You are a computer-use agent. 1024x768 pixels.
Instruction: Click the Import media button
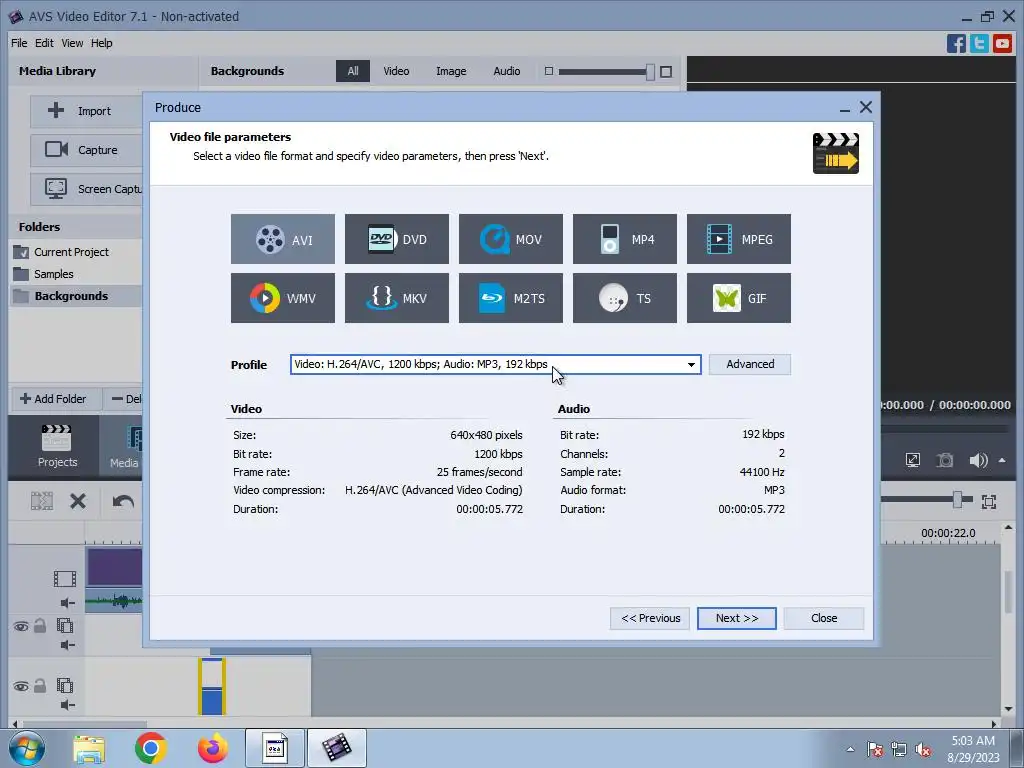pyautogui.click(x=86, y=111)
